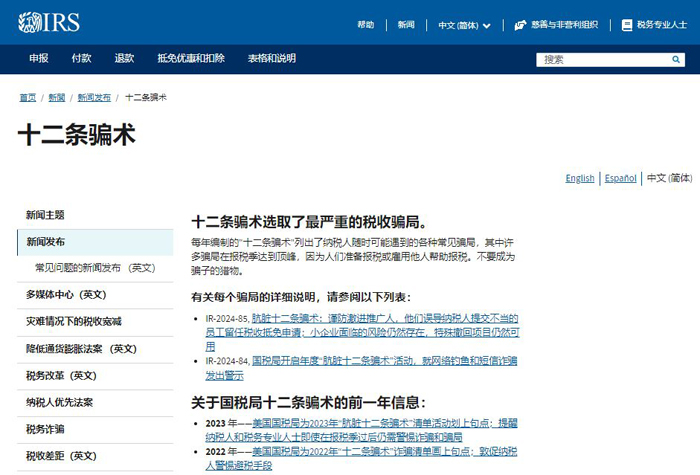
Task: Switch page language to English
Action: coord(580,178)
